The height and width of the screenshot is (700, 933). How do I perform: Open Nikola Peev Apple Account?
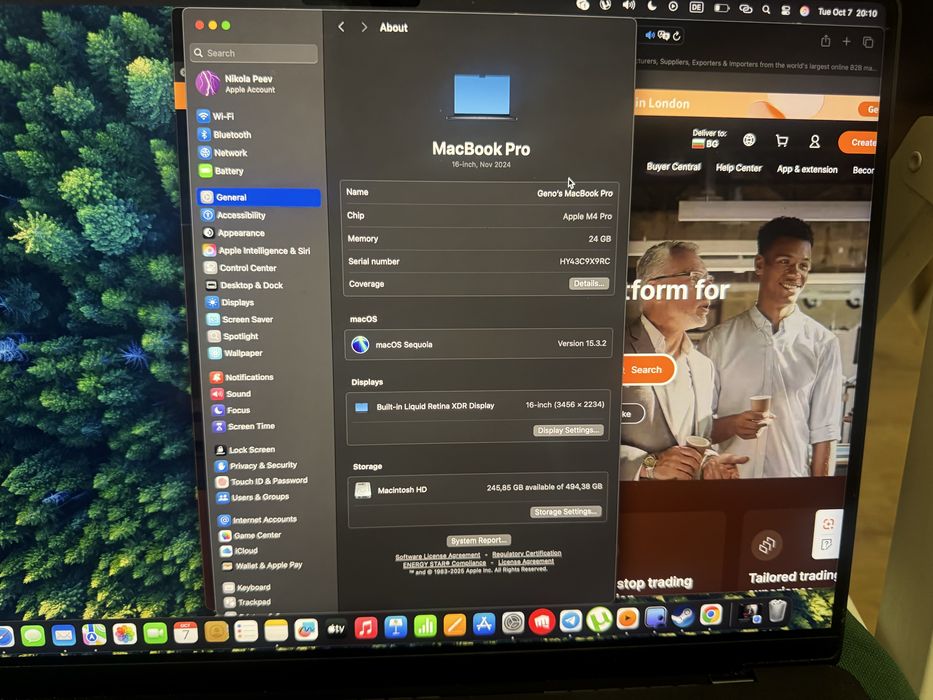[236, 83]
